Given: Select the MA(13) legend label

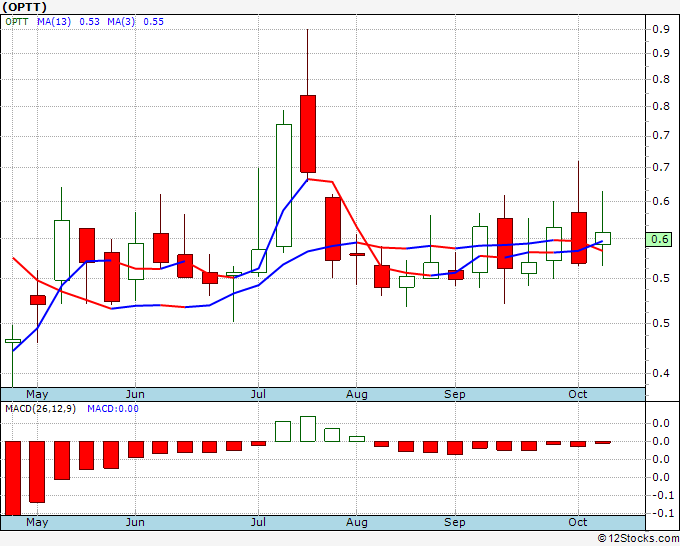Looking at the screenshot, I should (54, 22).
